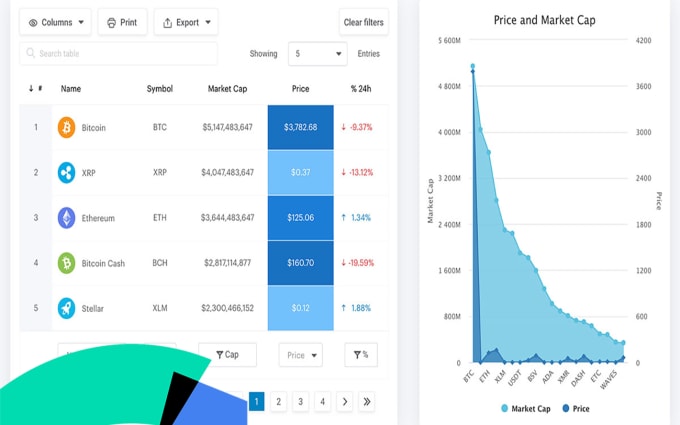Click the next page arrow
Screen dimensions: 680x425
point(345,402)
